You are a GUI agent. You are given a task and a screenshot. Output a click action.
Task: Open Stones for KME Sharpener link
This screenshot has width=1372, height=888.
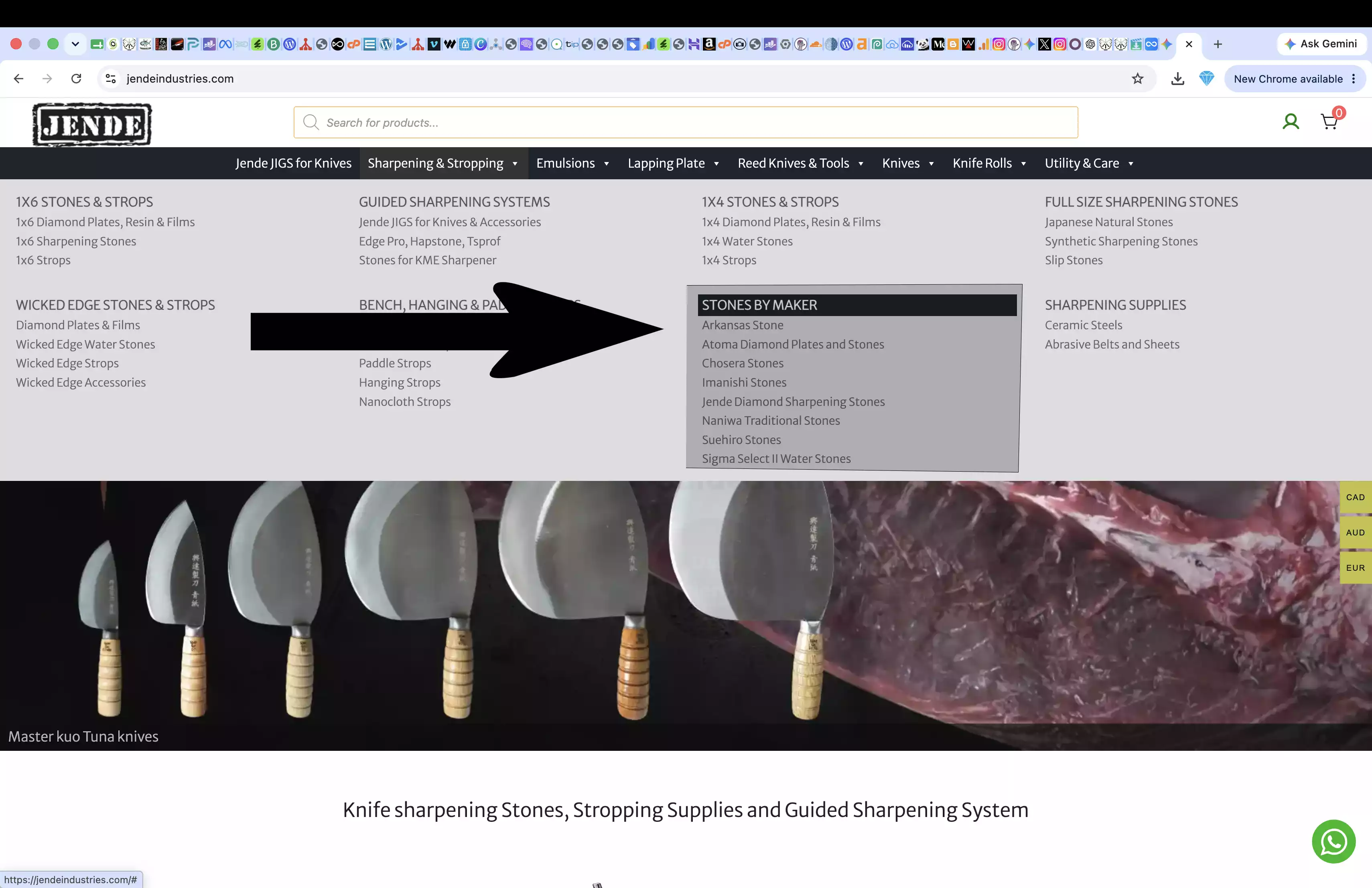click(427, 260)
